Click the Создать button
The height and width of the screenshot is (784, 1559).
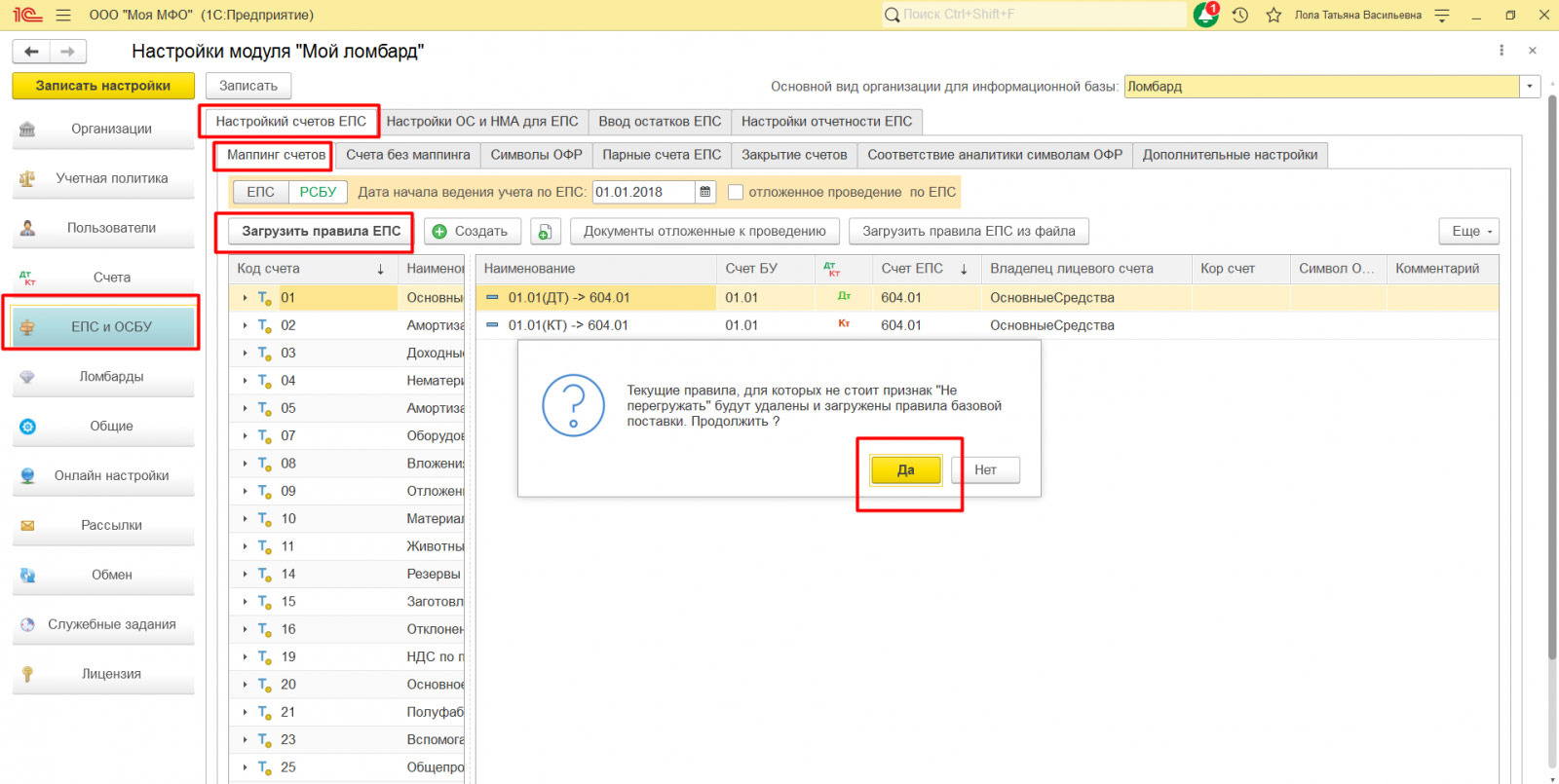471,232
